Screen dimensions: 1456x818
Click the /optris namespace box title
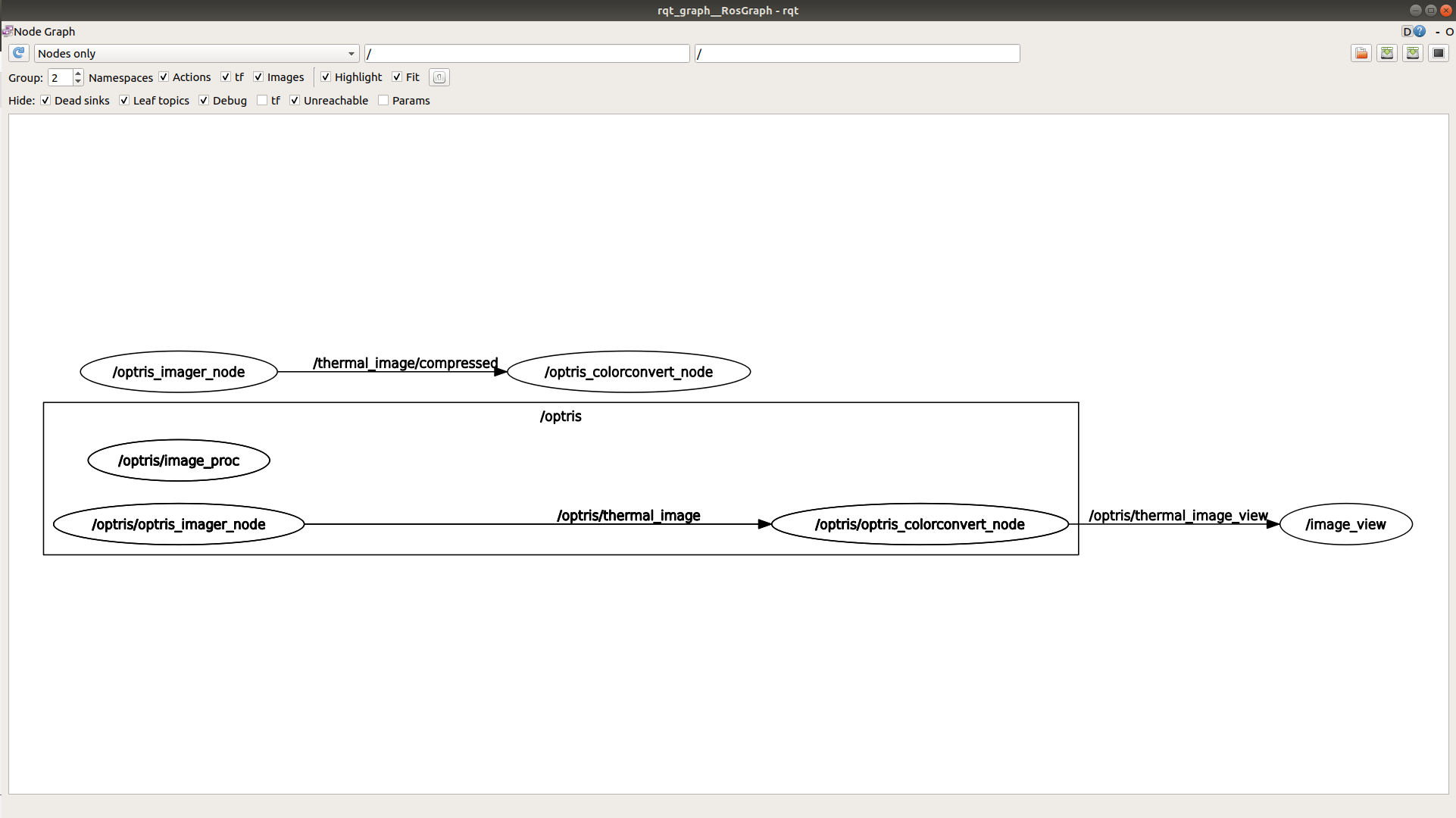tap(561, 416)
